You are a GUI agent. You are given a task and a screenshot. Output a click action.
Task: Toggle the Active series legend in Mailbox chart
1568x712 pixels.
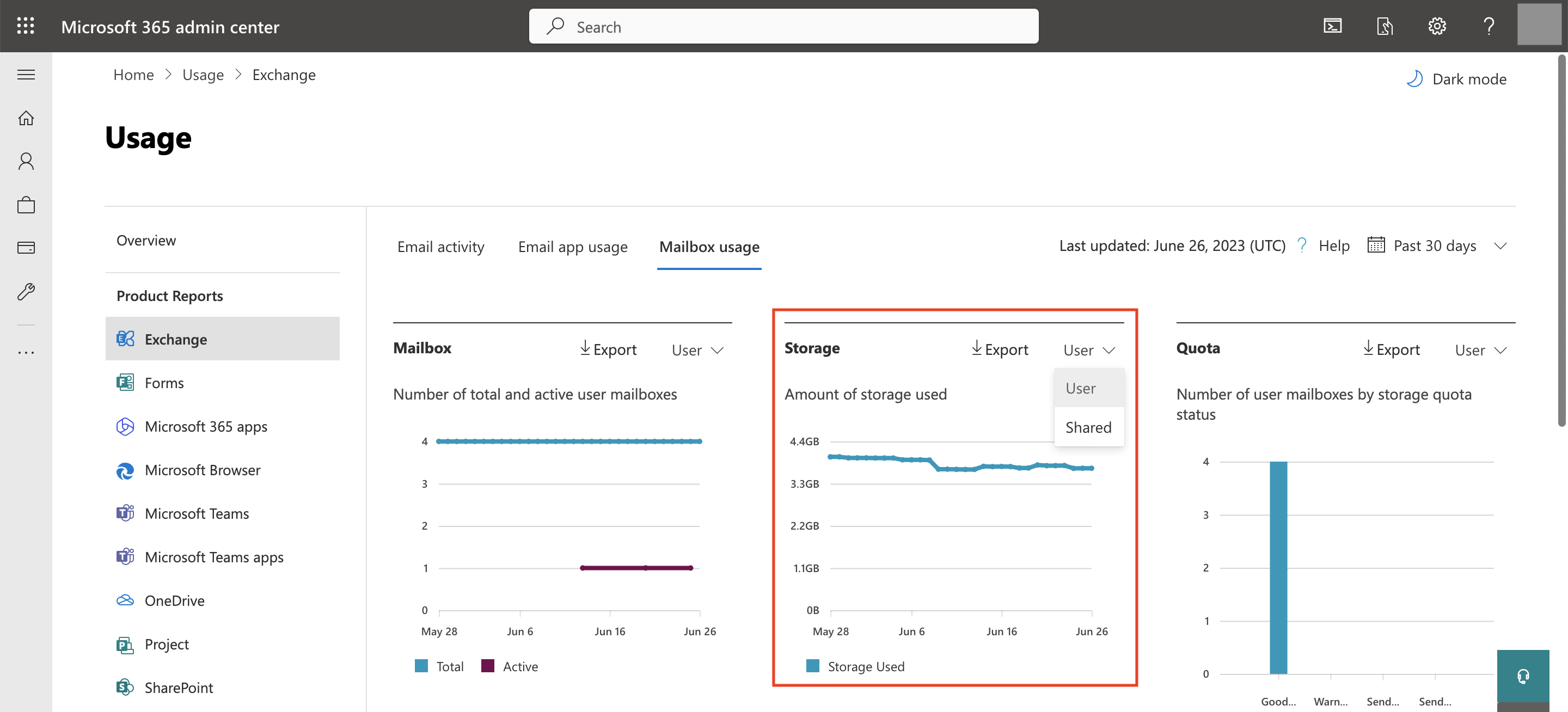510,666
